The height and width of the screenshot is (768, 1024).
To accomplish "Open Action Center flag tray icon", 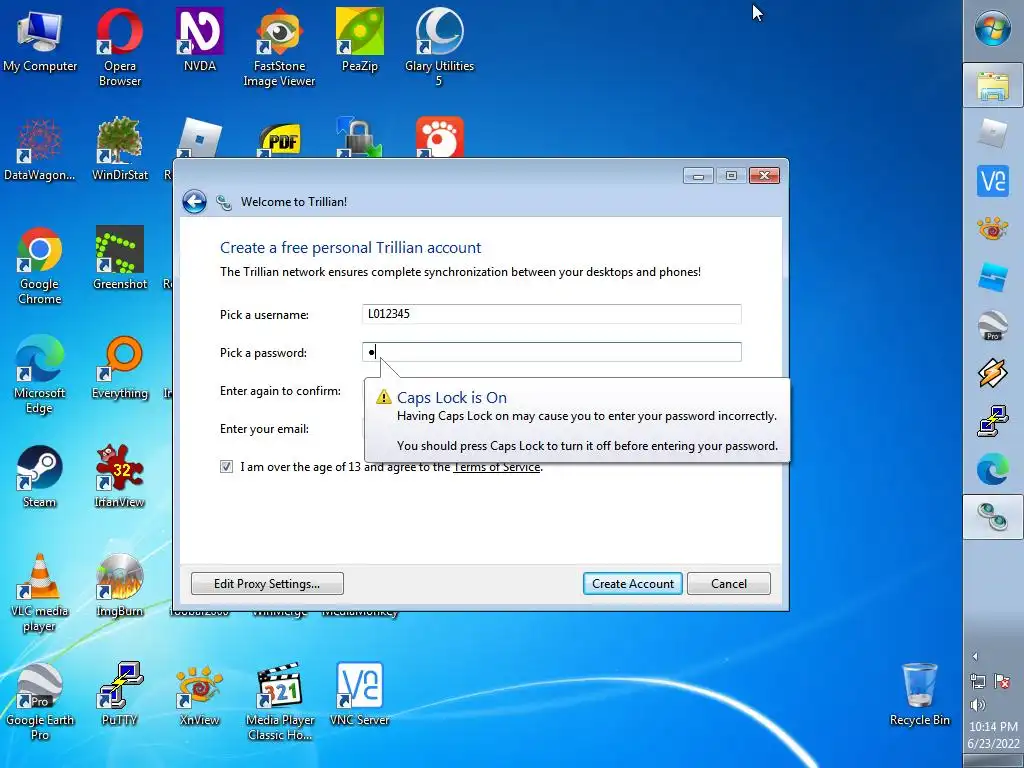I will pos(1002,681).
